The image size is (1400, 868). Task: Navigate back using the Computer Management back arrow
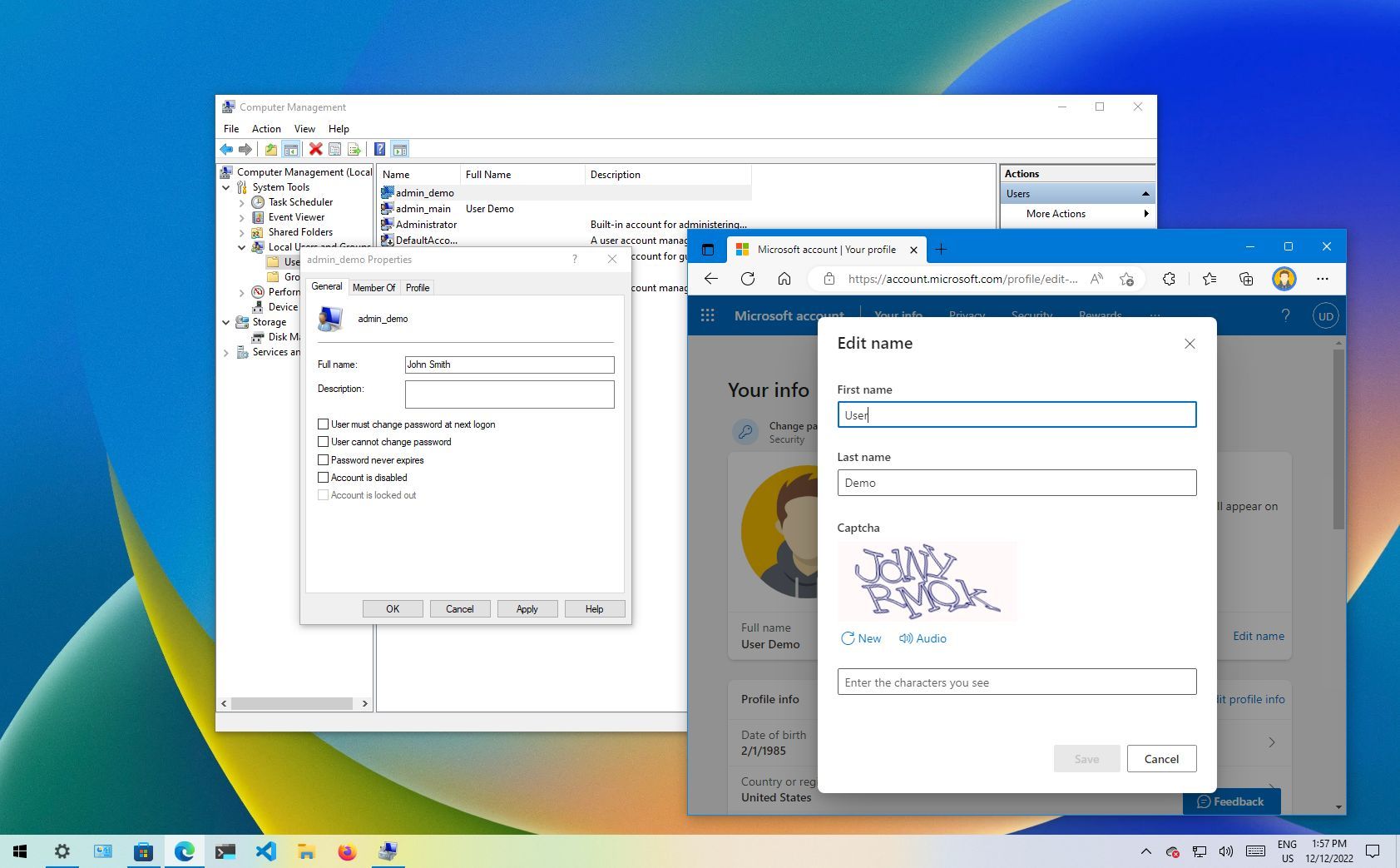coord(225,149)
